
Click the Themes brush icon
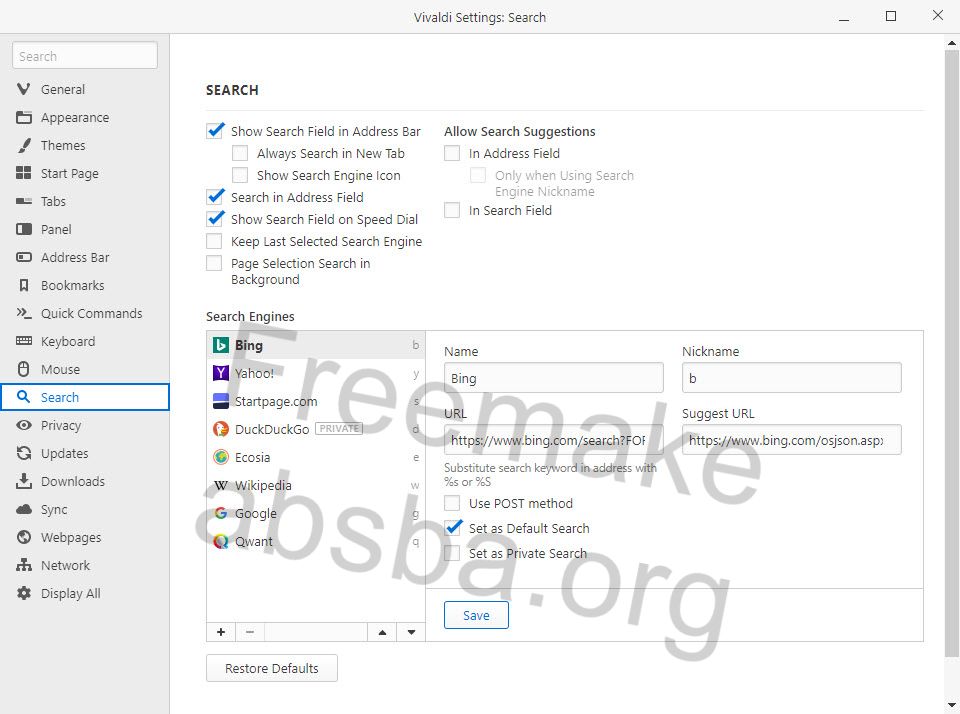[x=23, y=146]
